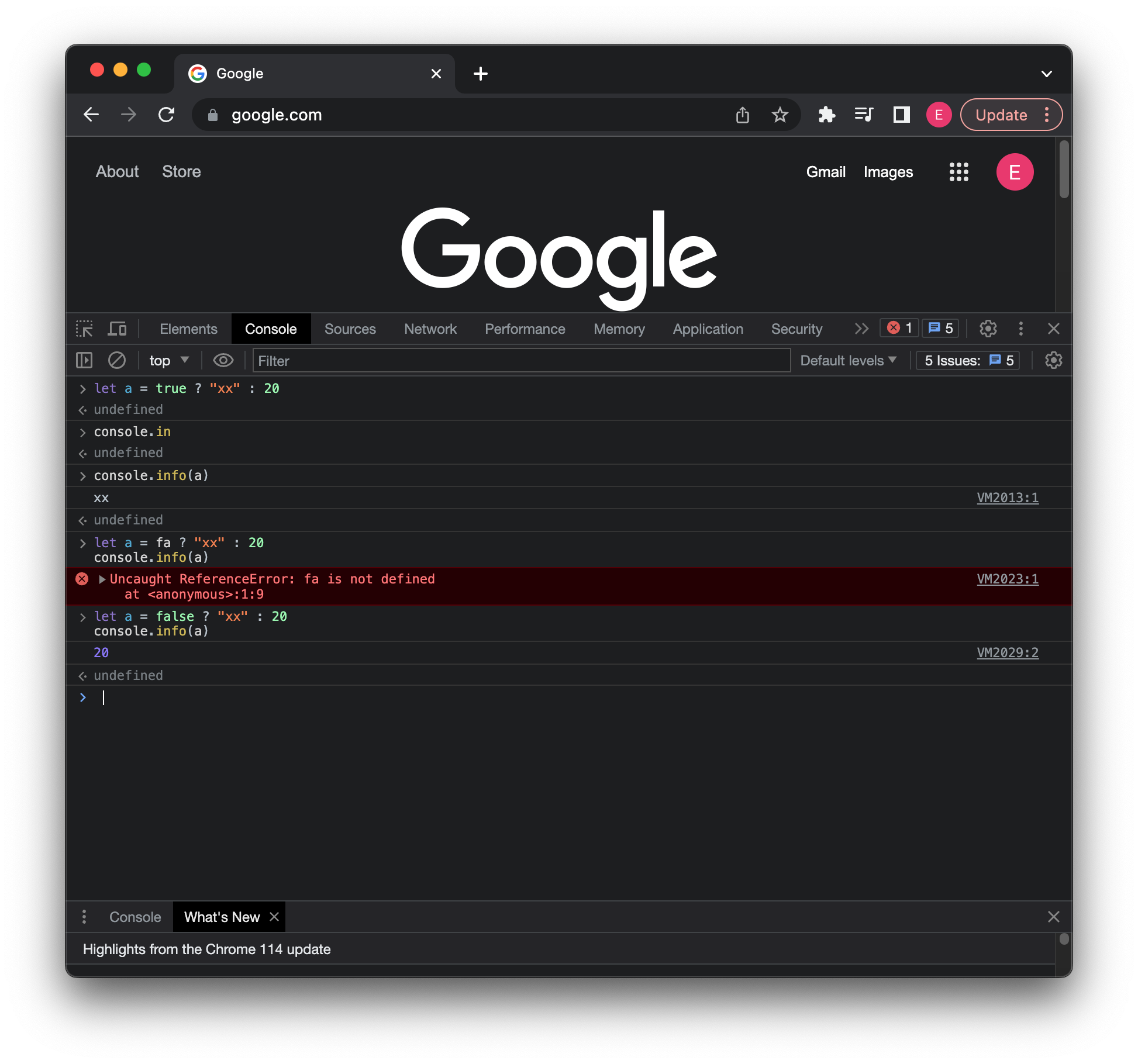Open DevTools settings gear
This screenshot has width=1138, height=1064.
click(x=988, y=329)
